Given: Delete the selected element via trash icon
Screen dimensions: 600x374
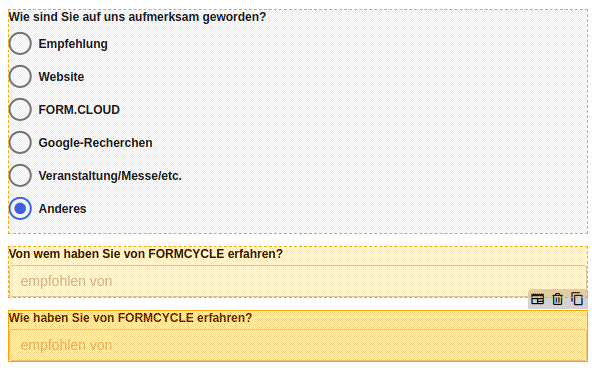Looking at the screenshot, I should point(558,299).
